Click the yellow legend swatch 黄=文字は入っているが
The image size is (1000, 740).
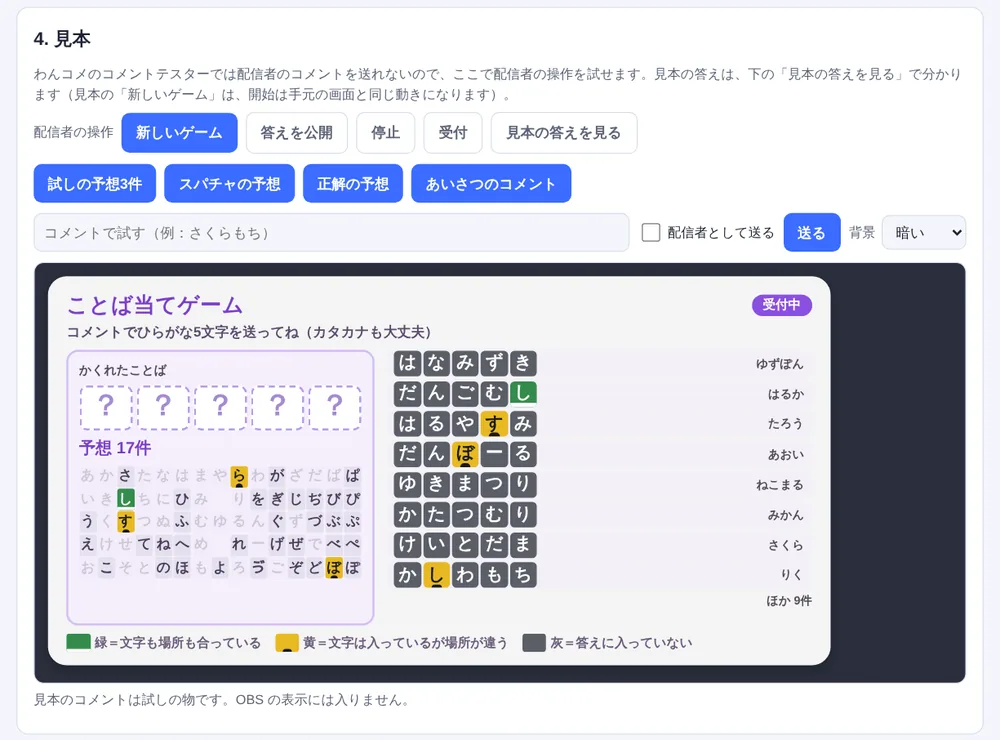(287, 642)
